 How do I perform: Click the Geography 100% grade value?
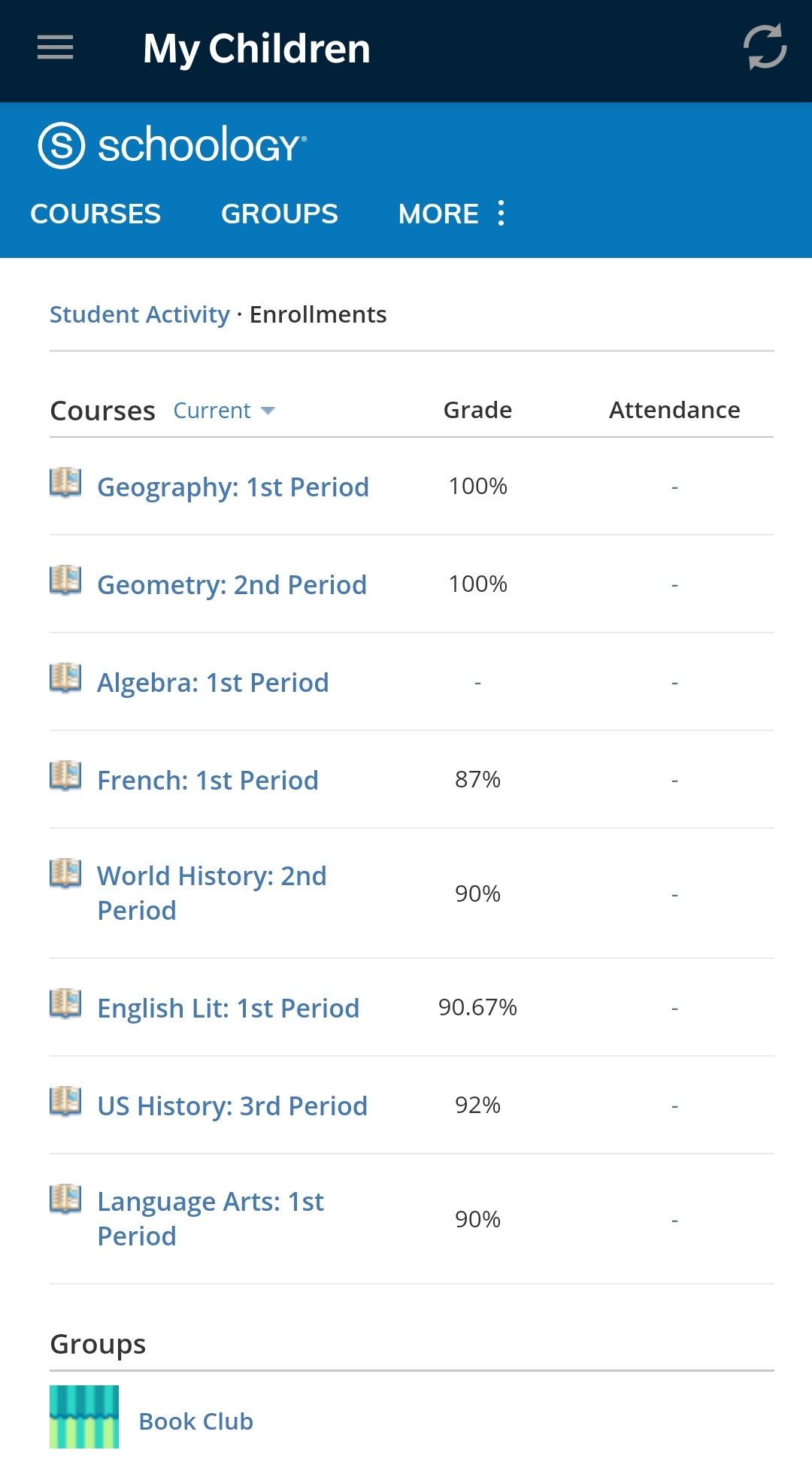477,487
